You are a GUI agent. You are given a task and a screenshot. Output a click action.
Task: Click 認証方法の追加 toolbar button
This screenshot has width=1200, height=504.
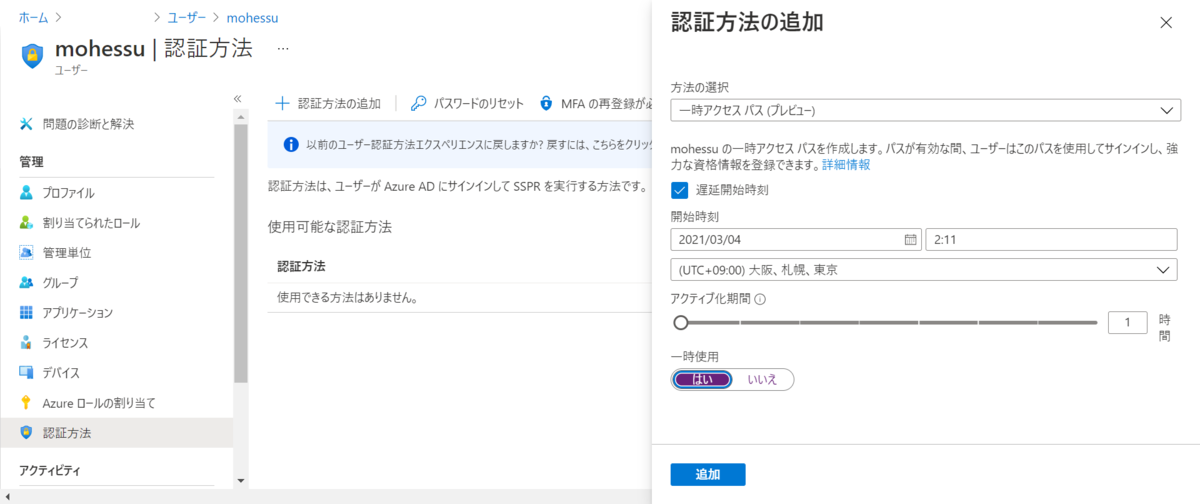(x=328, y=103)
